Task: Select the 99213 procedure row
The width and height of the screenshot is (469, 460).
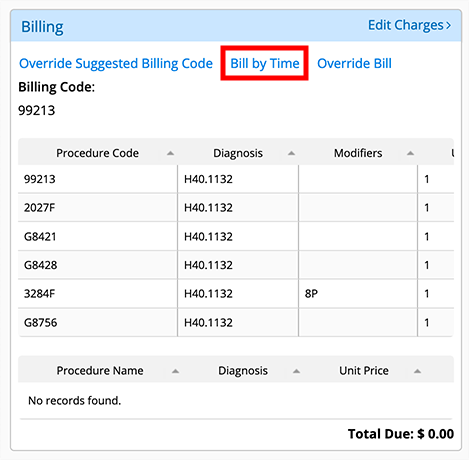Action: click(236, 179)
